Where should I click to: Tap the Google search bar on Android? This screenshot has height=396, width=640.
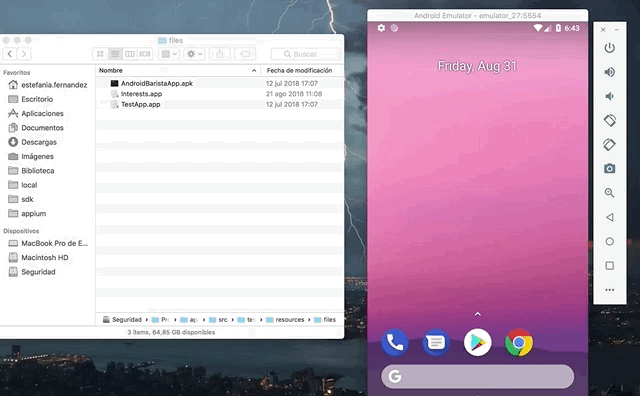pos(478,376)
